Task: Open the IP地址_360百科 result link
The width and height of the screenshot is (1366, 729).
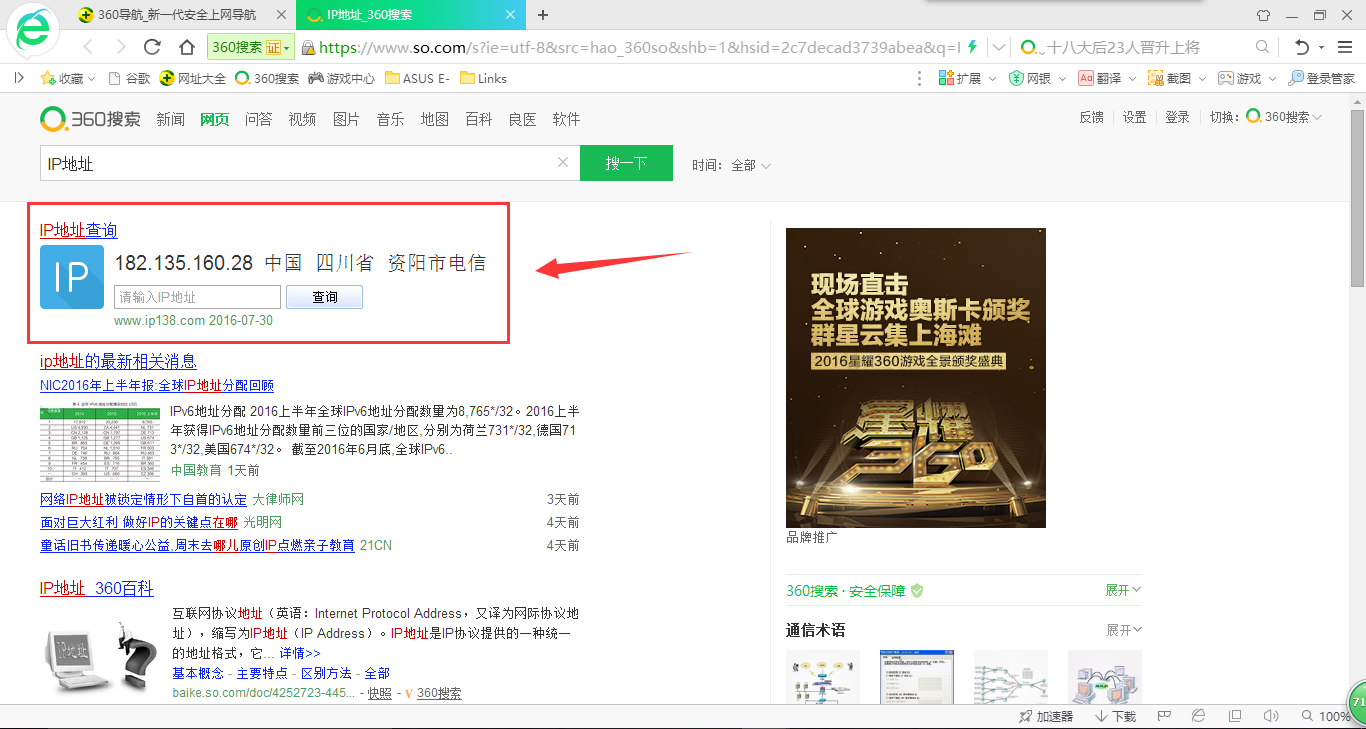Action: (97, 588)
